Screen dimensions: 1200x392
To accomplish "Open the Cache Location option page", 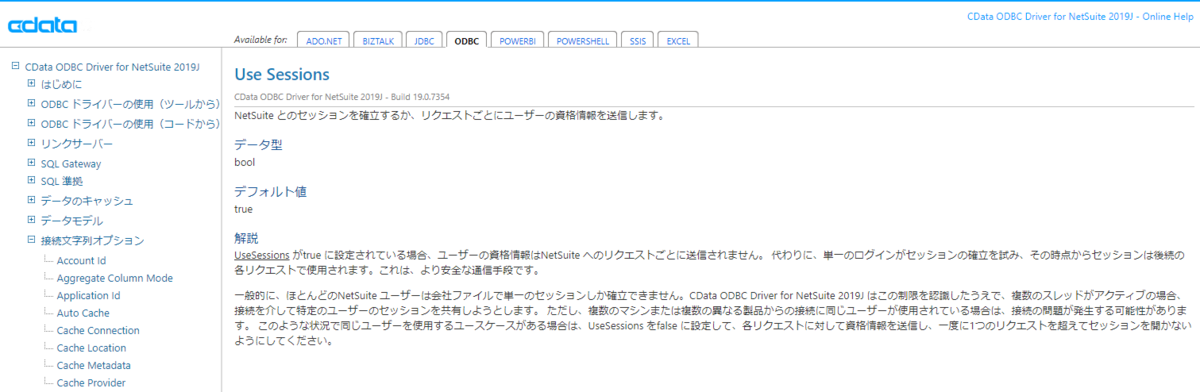I will point(92,348).
